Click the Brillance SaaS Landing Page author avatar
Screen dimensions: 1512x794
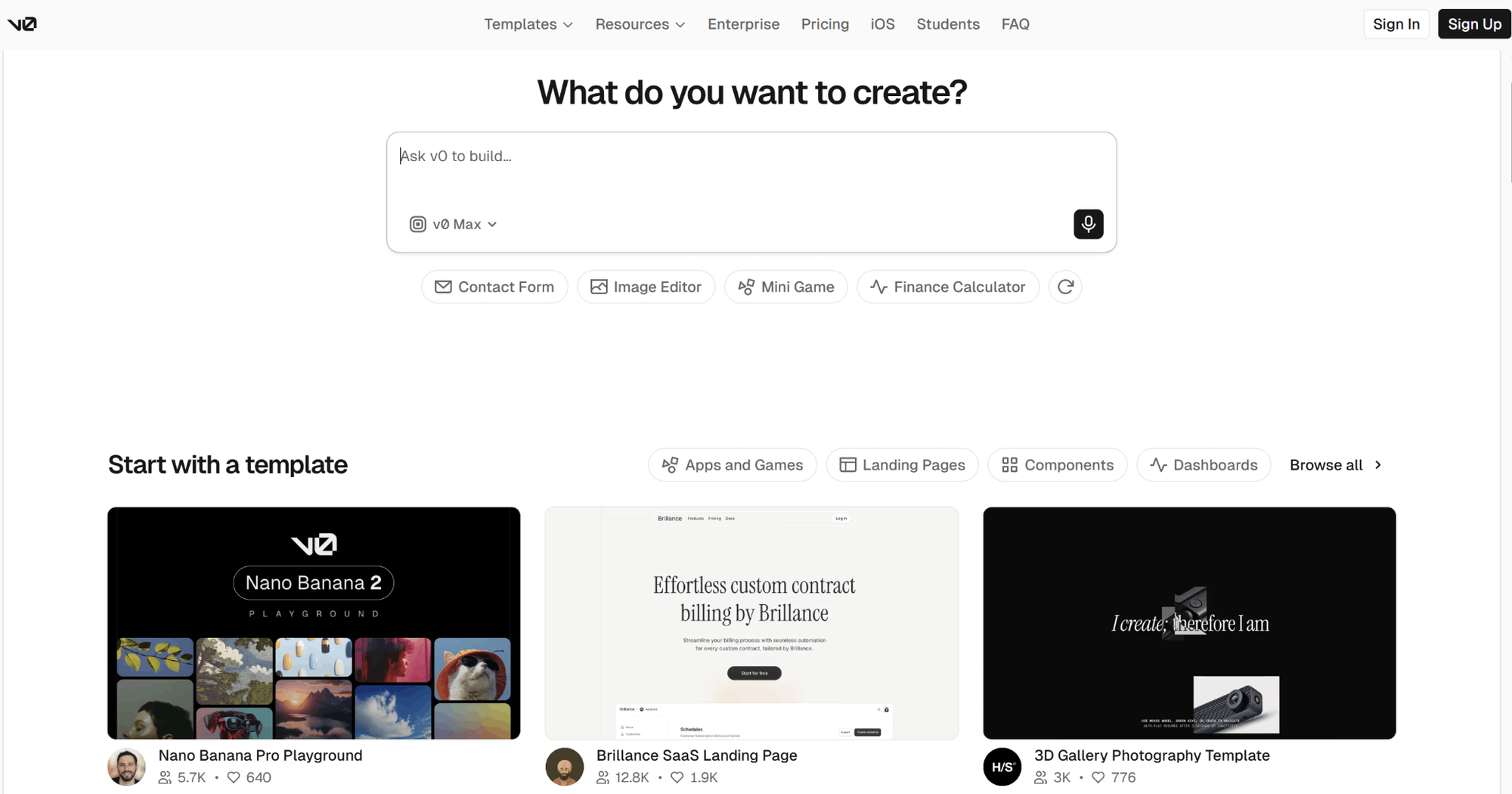(564, 767)
